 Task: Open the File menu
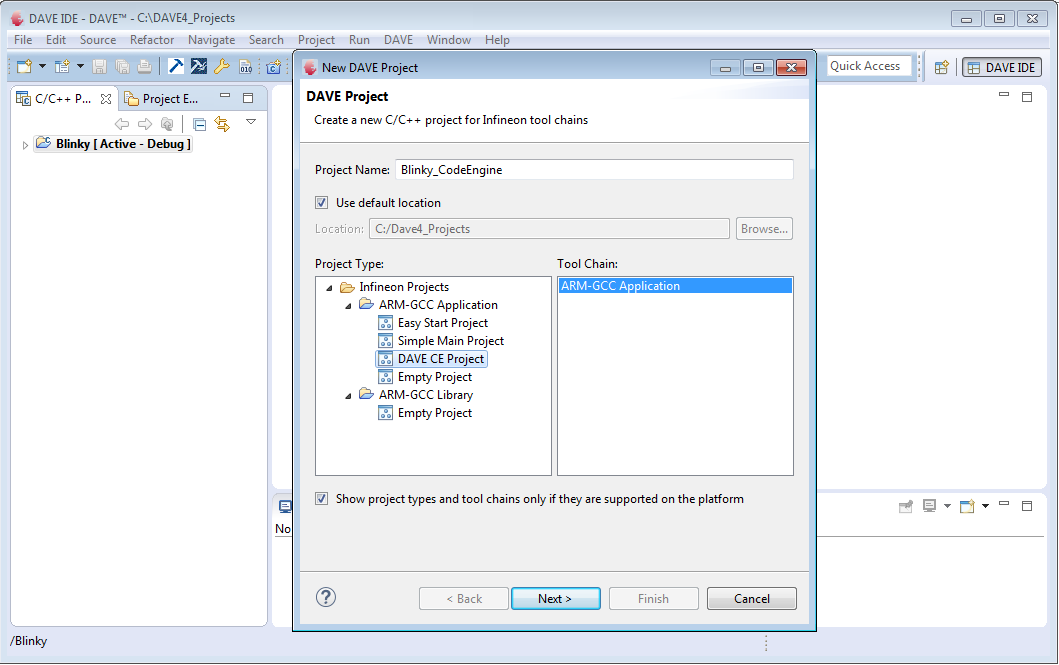(x=23, y=40)
